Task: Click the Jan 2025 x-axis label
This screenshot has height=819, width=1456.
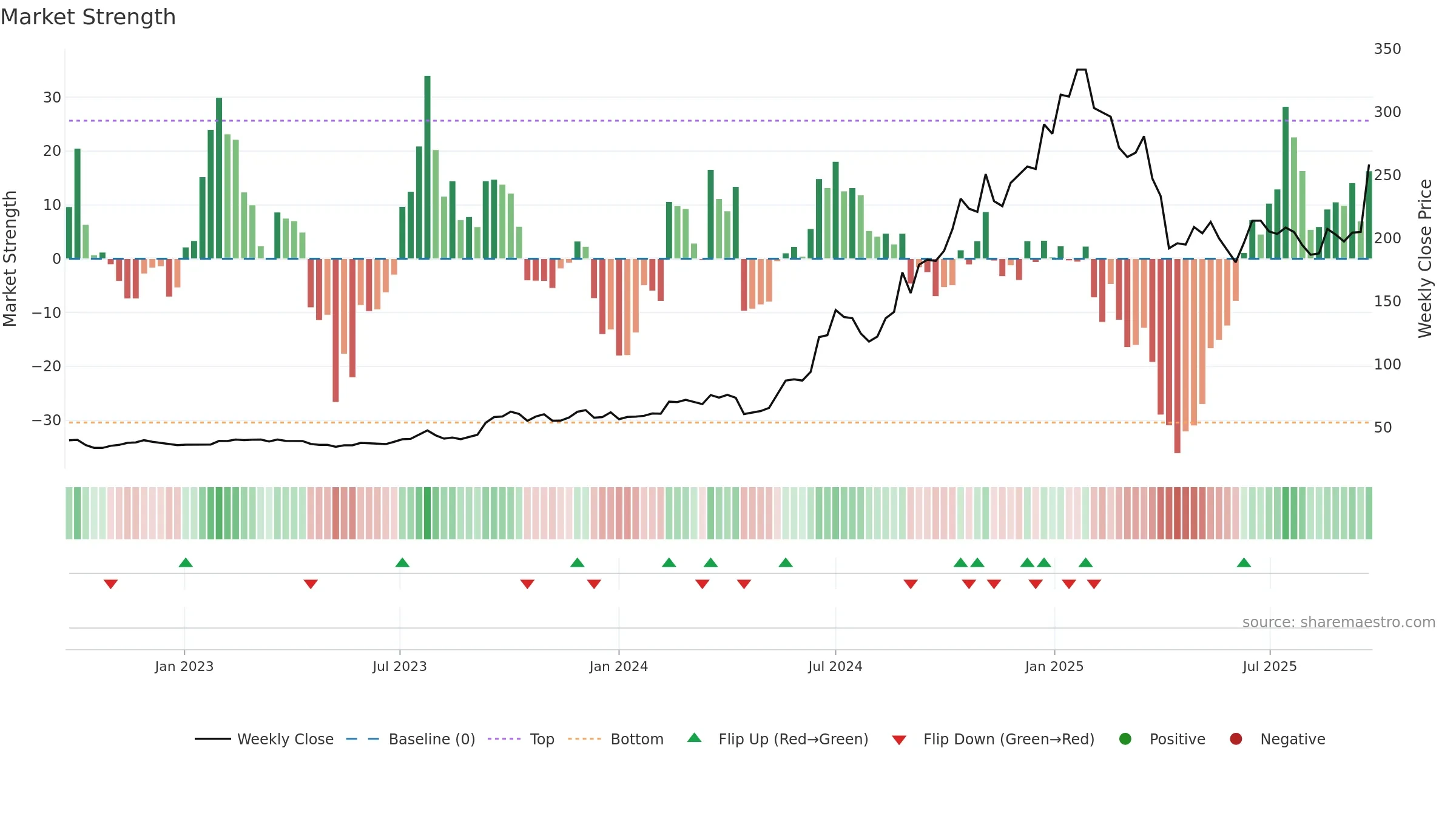Action: (x=1054, y=666)
